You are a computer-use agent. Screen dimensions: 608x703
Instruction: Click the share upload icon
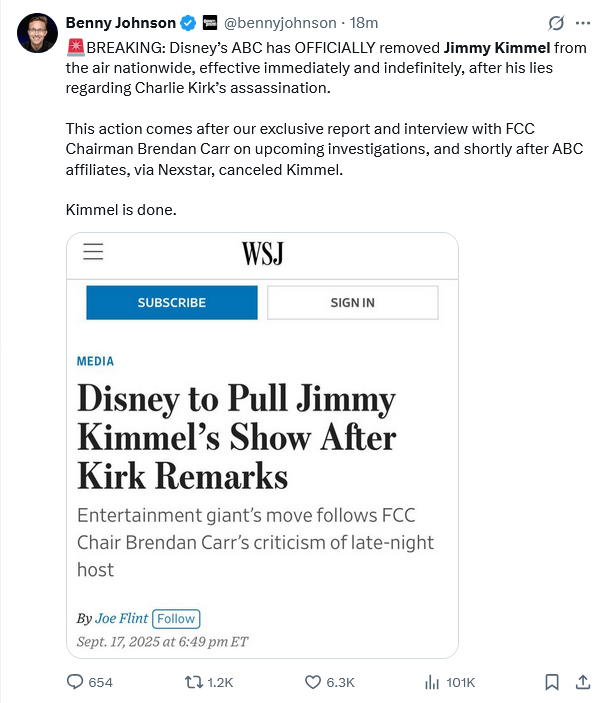point(583,682)
